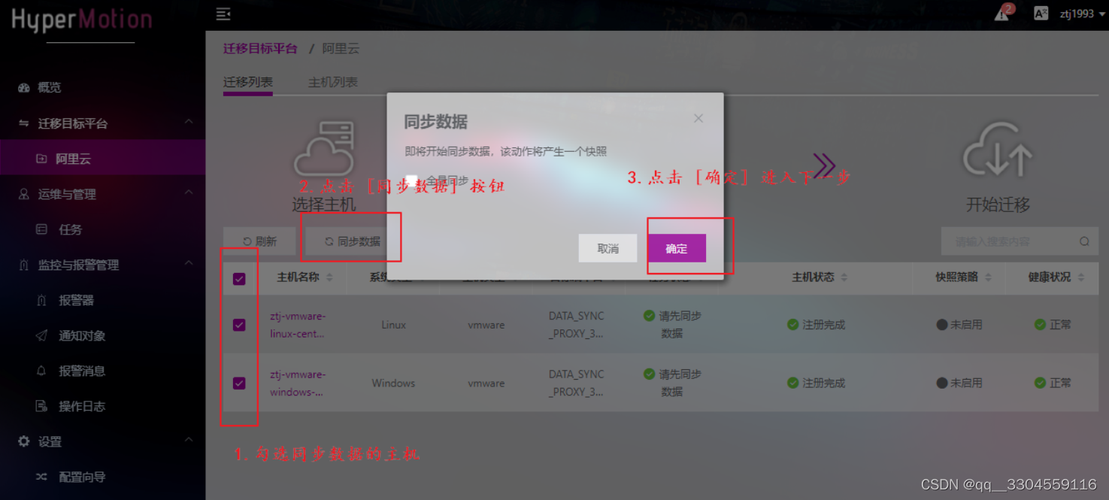Click the HyperMotion logo

[81, 19]
